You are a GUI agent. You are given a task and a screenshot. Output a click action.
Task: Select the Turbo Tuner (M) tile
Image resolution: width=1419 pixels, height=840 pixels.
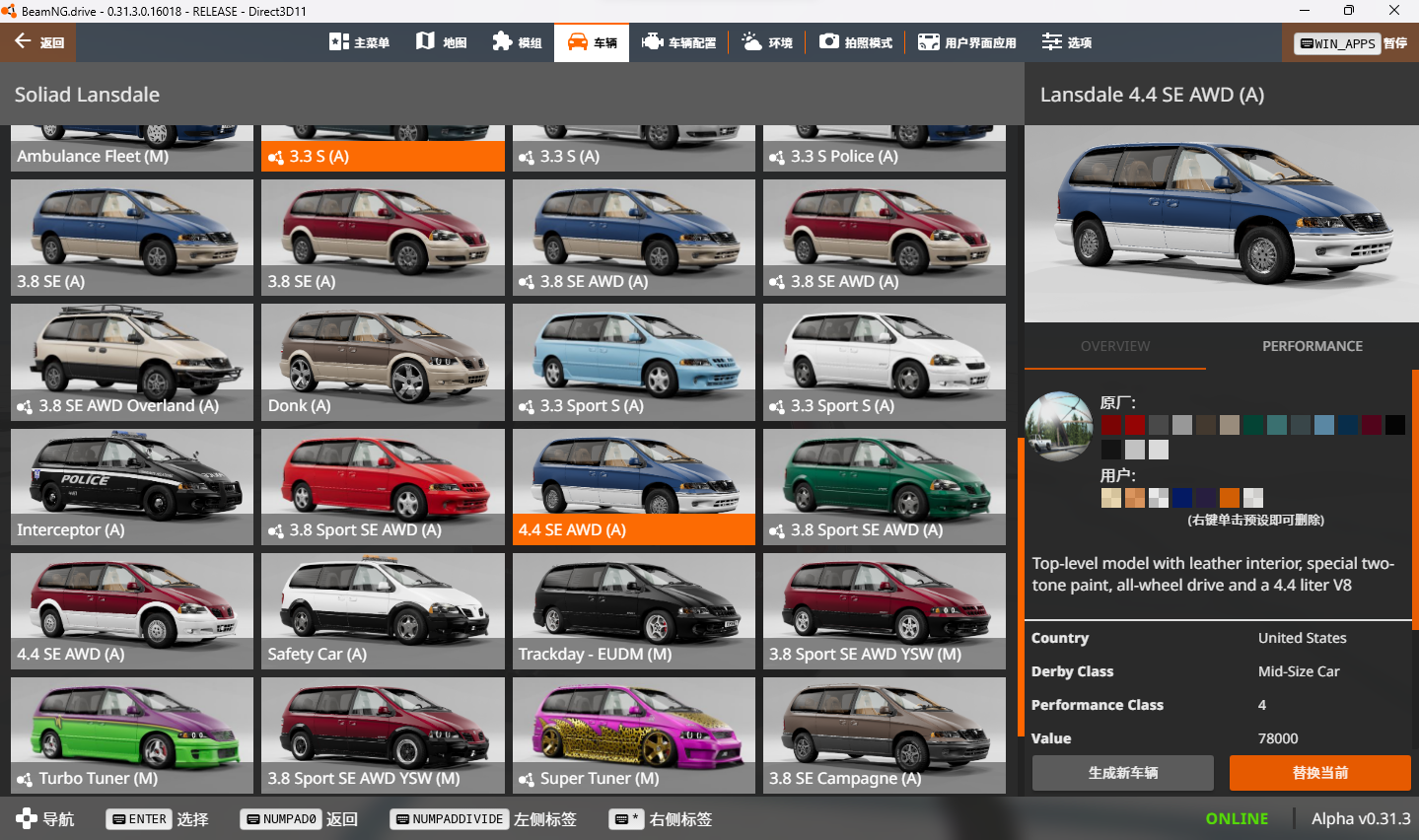(x=132, y=735)
